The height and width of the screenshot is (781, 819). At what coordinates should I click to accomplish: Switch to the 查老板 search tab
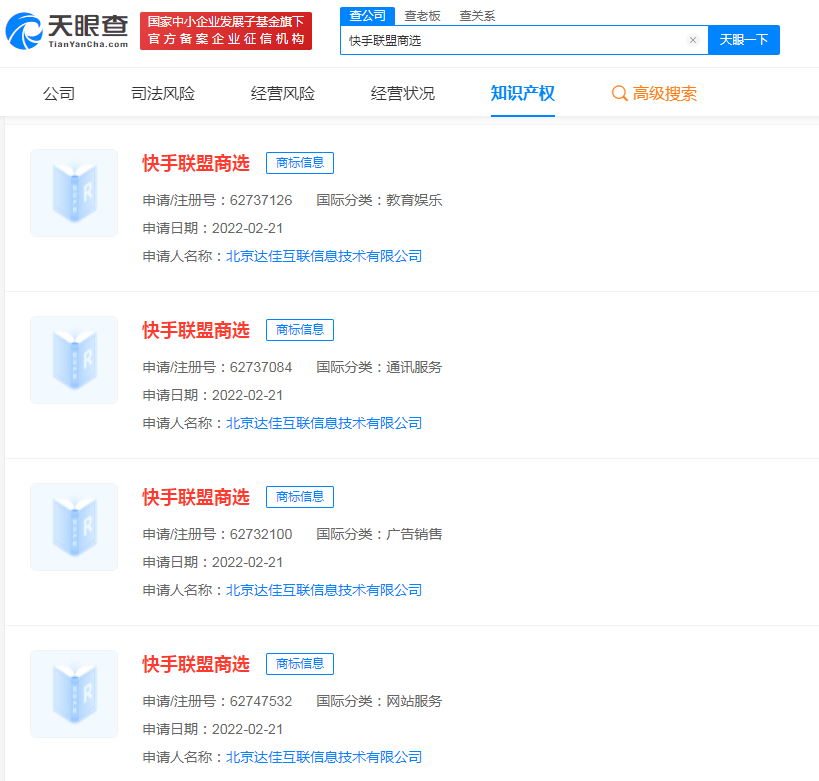(423, 16)
